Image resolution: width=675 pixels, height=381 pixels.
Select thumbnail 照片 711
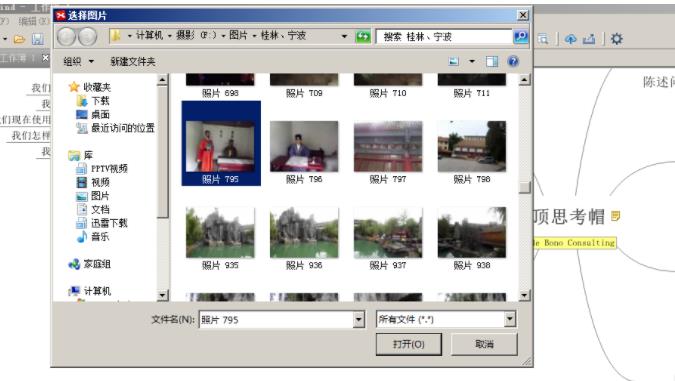tap(472, 86)
